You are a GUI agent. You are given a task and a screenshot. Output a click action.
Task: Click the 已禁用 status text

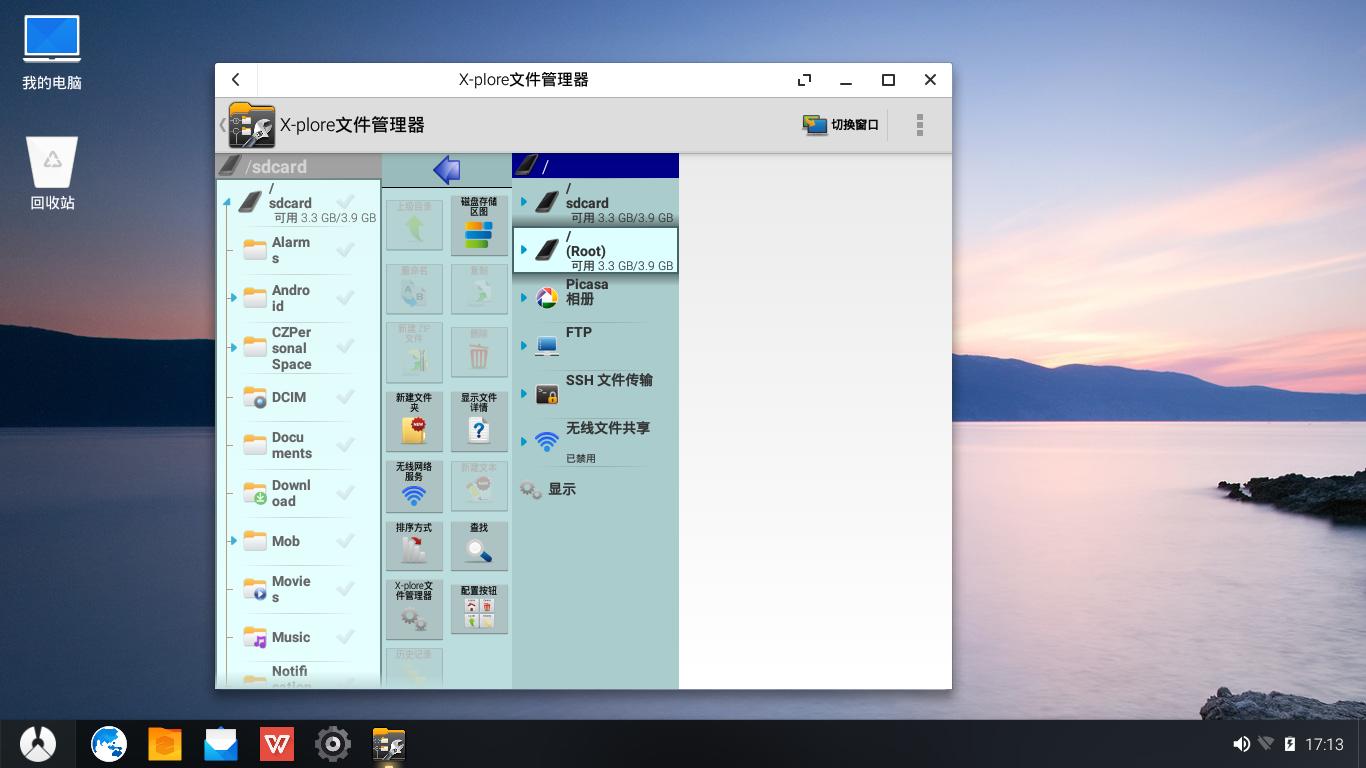pos(581,458)
